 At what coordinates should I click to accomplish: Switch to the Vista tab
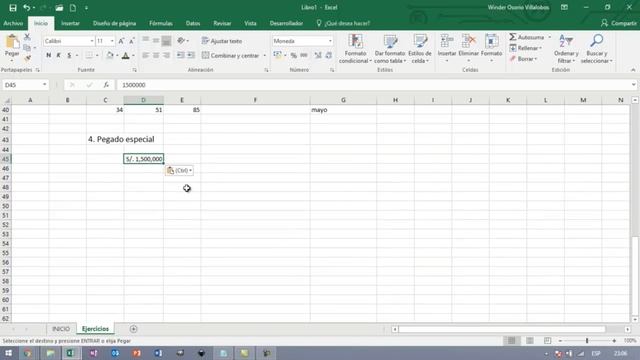[250, 23]
